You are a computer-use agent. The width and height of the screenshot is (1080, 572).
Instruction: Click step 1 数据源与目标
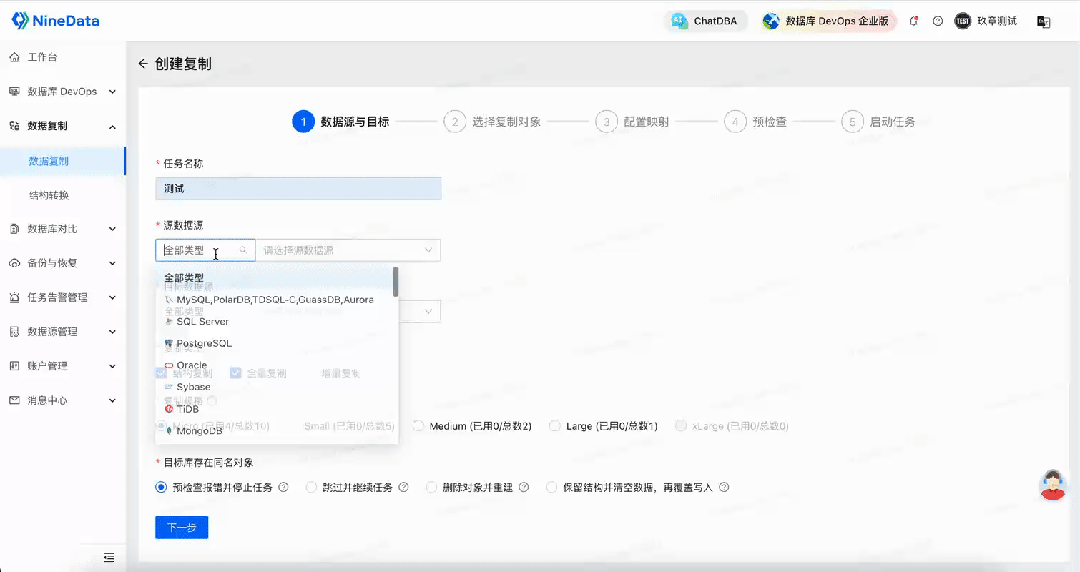coord(341,122)
